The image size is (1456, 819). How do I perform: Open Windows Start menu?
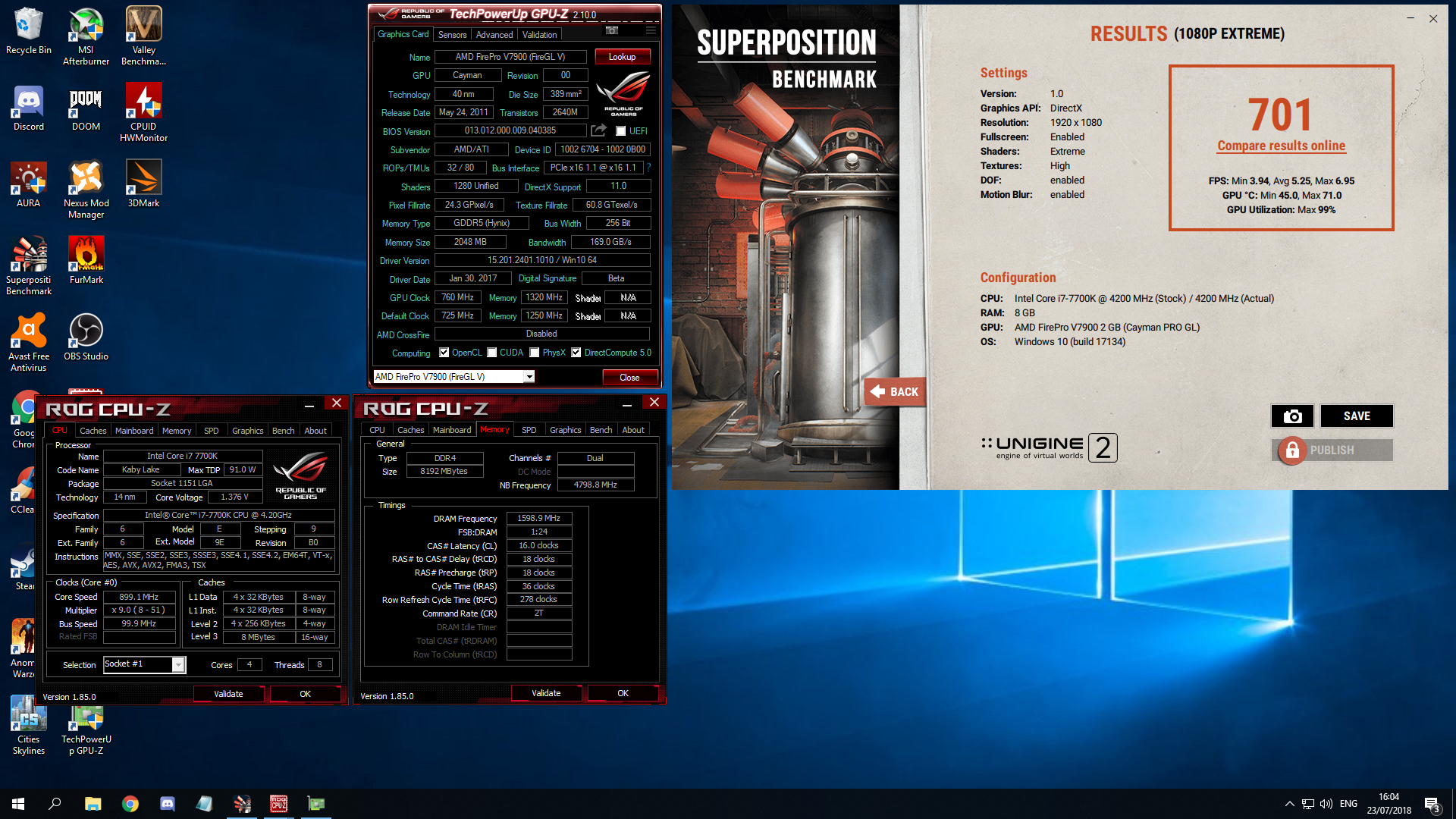coord(18,804)
